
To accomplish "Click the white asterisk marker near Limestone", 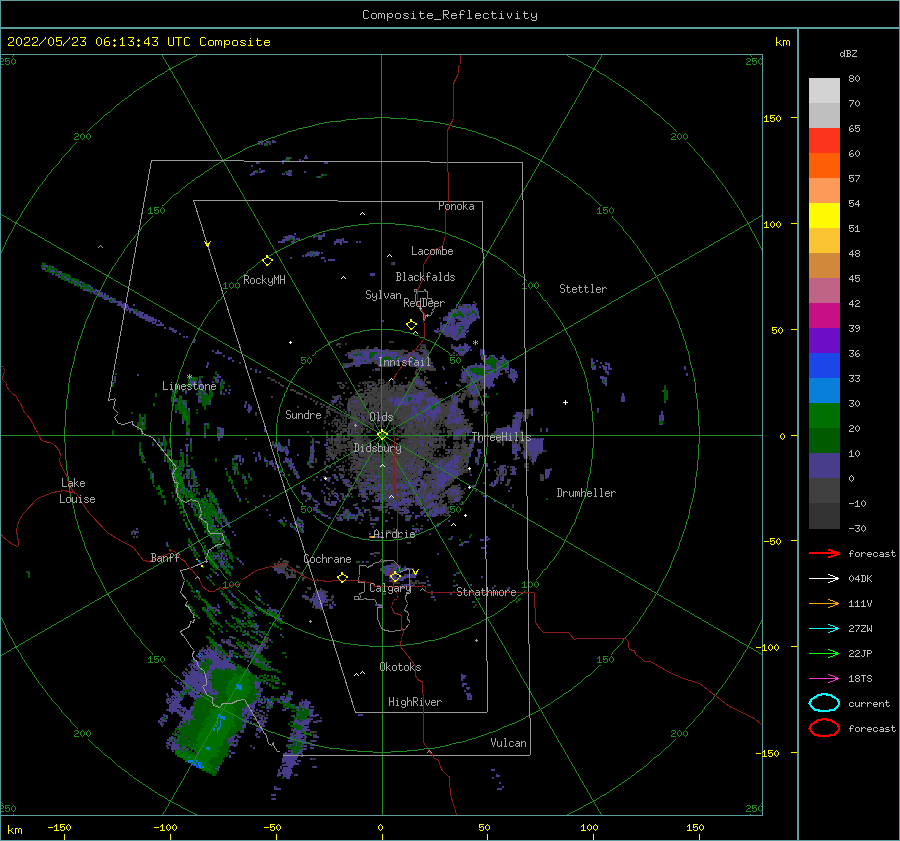I will 189,377.
